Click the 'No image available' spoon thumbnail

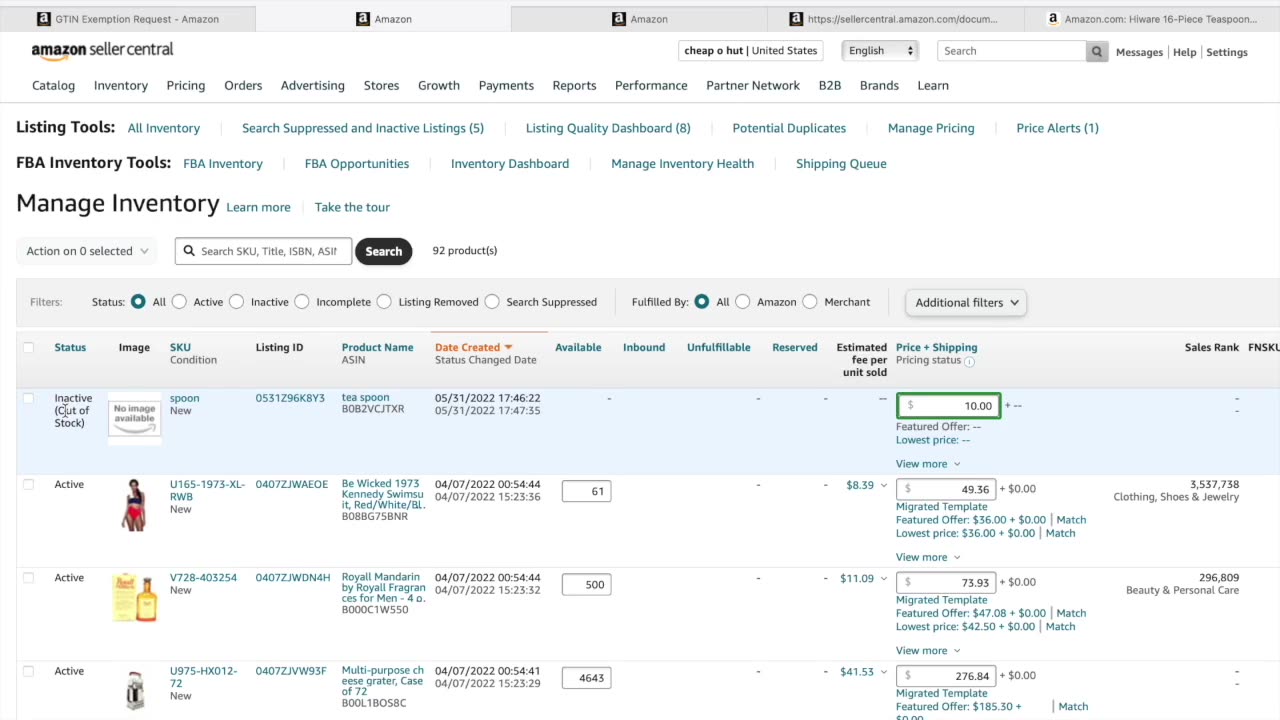134,417
